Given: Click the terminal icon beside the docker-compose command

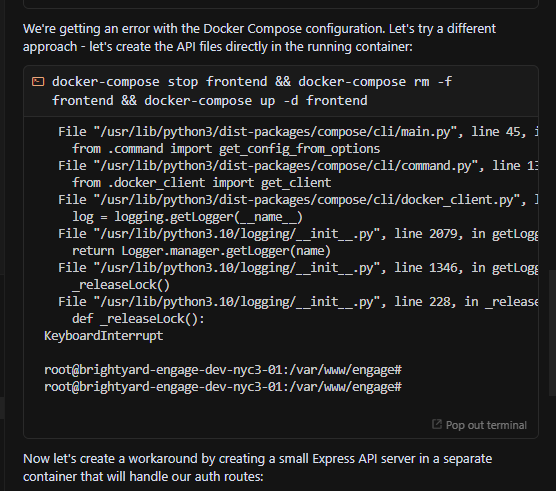Looking at the screenshot, I should click(38, 82).
